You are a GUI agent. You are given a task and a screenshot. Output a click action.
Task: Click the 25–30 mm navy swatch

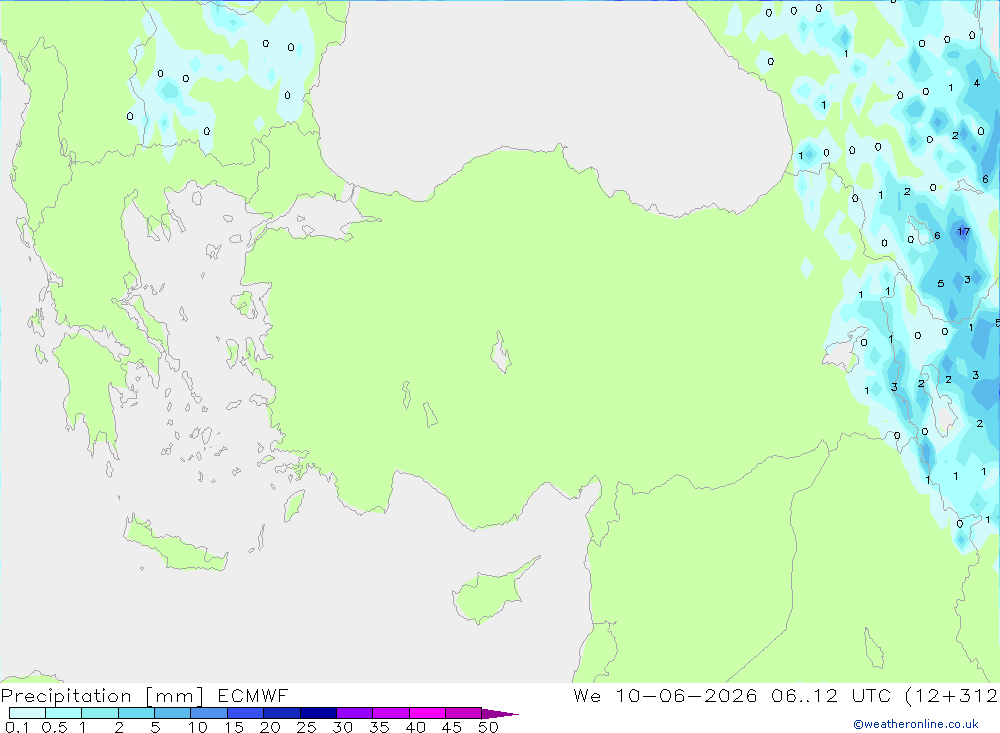(x=318, y=713)
